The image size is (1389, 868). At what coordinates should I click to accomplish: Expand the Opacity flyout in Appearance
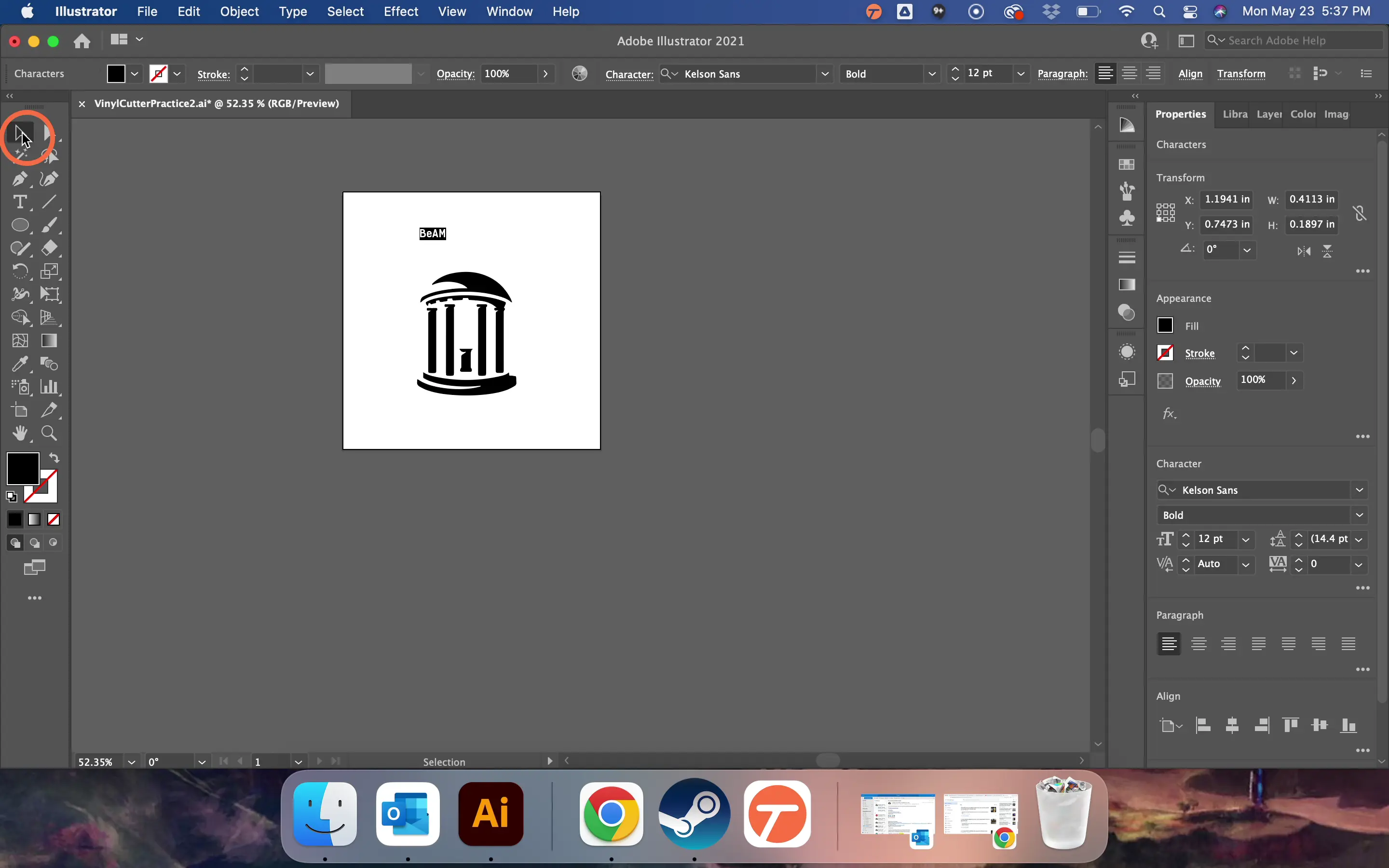tap(1294, 380)
